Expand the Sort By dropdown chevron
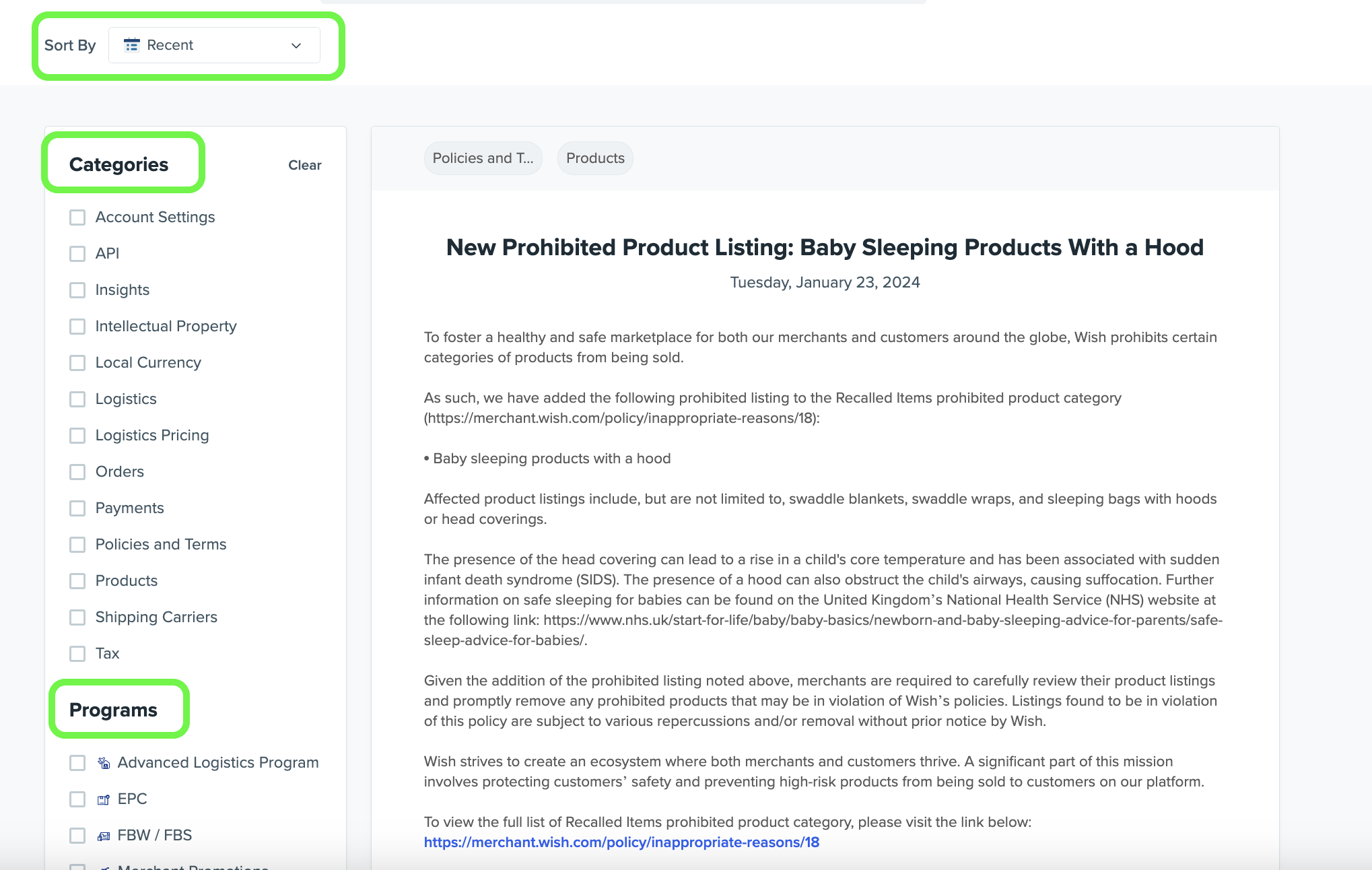 (296, 45)
